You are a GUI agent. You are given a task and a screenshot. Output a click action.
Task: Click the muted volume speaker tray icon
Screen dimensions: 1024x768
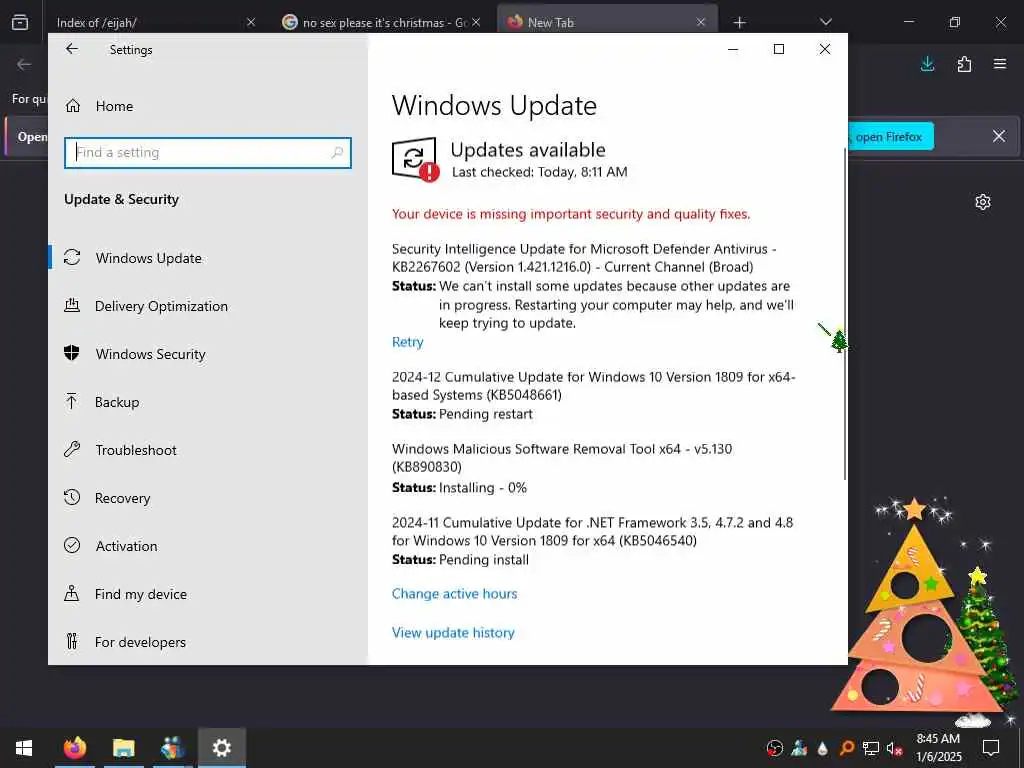pos(894,748)
